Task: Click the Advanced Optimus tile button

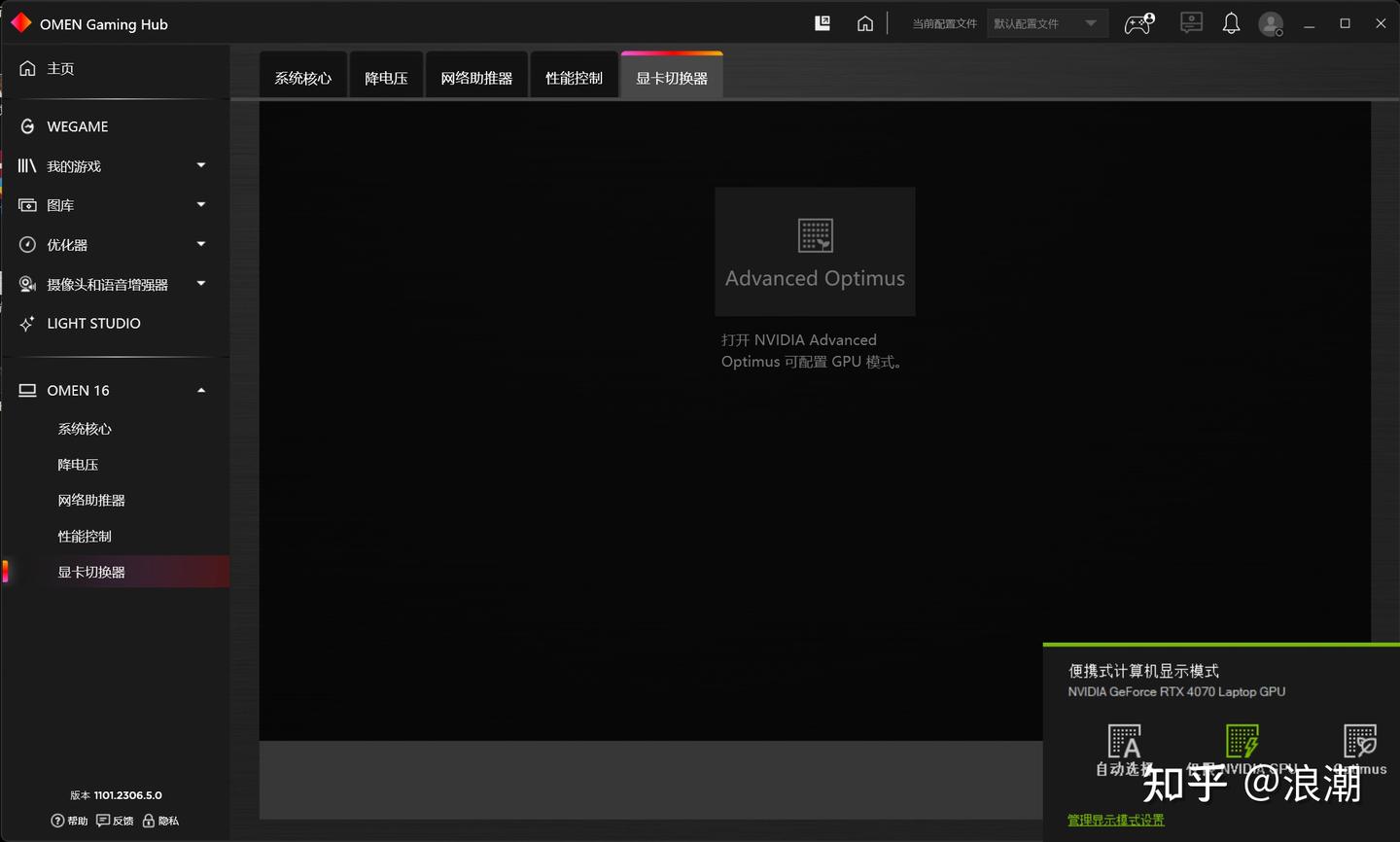Action: (815, 251)
